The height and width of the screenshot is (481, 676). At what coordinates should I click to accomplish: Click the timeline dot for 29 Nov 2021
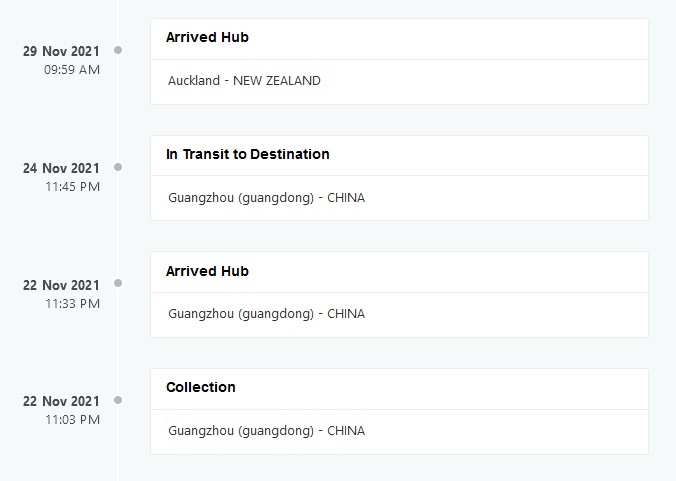(x=118, y=50)
